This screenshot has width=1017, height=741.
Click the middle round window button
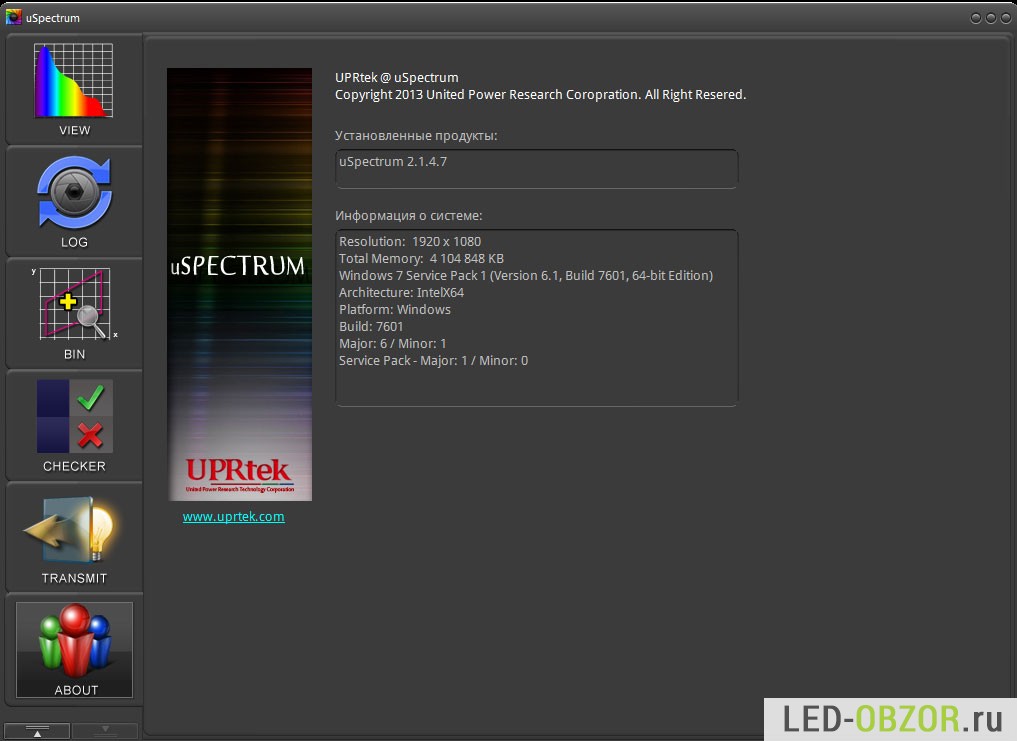(990, 17)
